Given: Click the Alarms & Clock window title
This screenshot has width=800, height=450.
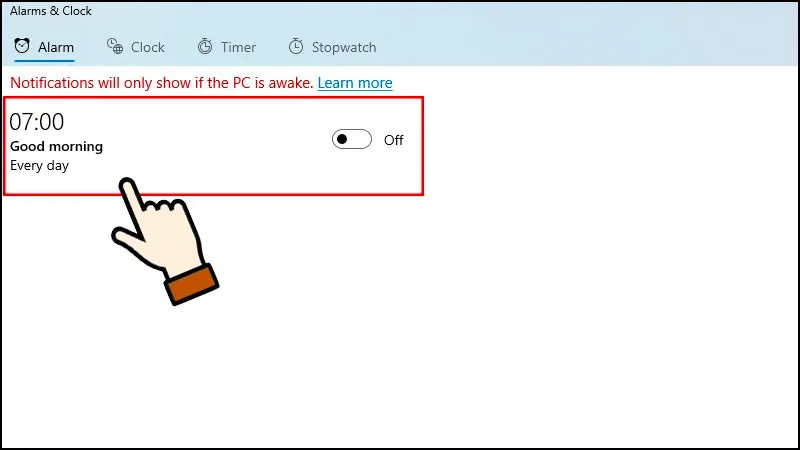Looking at the screenshot, I should [x=51, y=11].
